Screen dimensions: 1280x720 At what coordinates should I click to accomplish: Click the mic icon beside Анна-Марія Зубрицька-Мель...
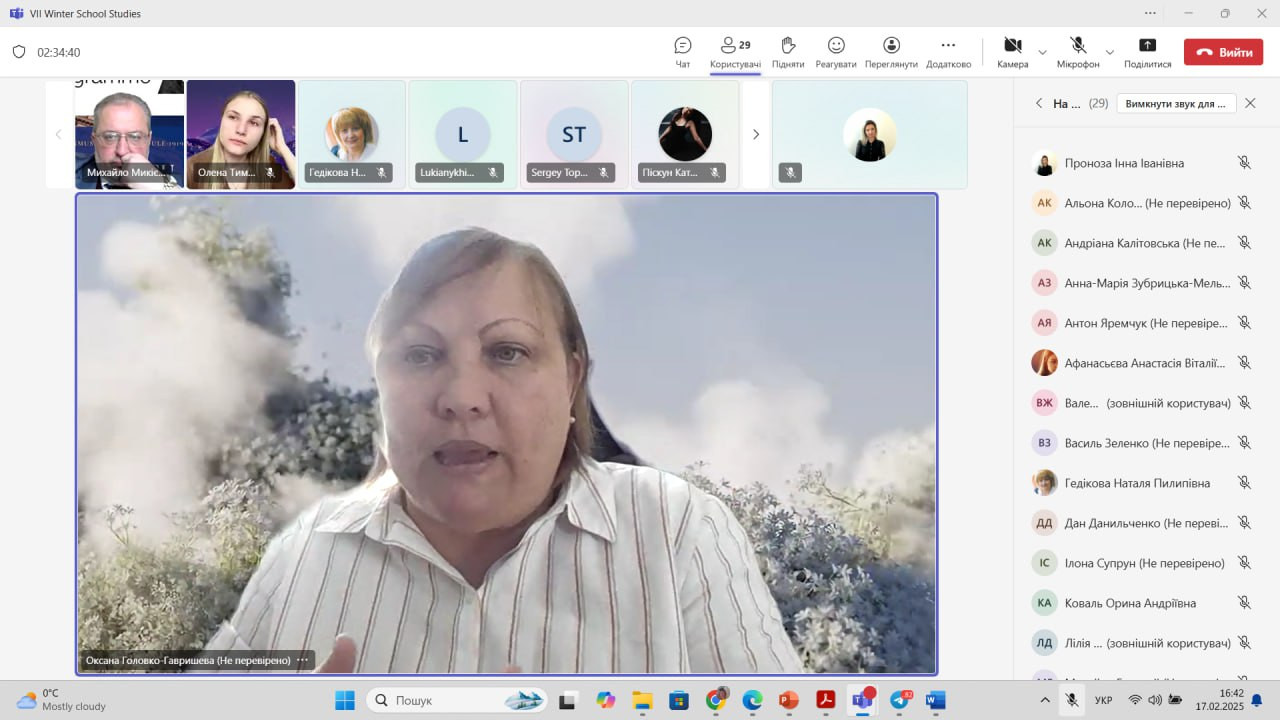1244,282
